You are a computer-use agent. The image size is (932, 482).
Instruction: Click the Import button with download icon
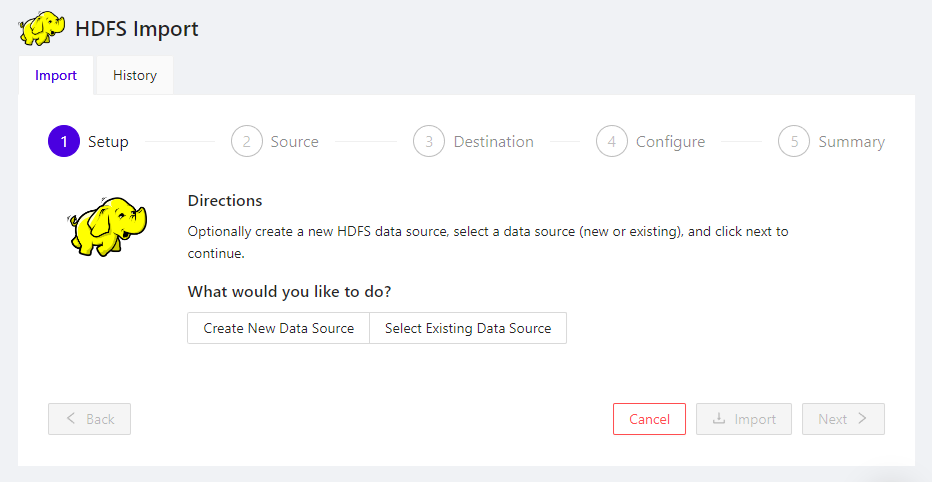744,419
